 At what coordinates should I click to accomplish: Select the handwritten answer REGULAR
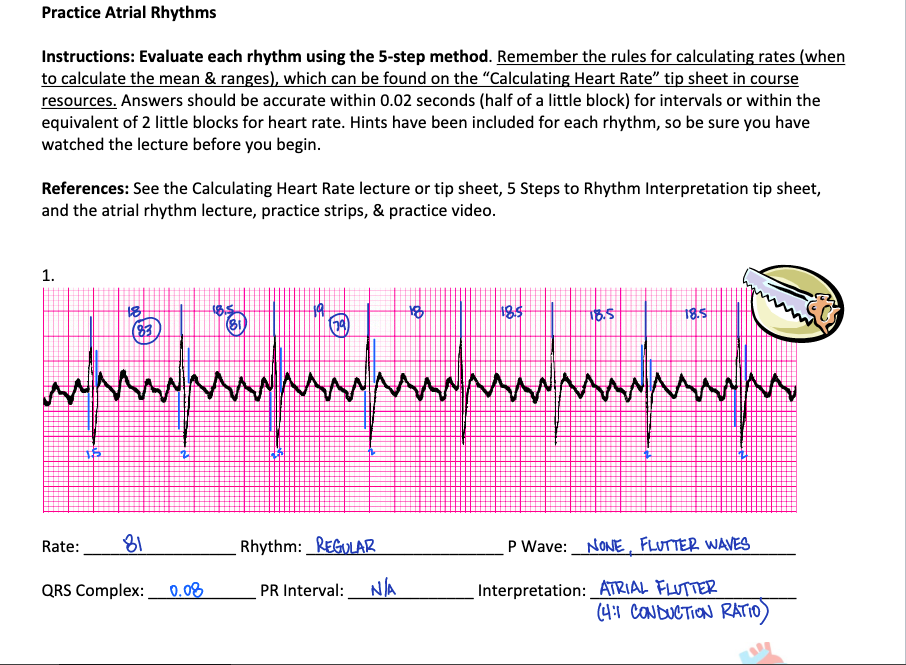[344, 545]
